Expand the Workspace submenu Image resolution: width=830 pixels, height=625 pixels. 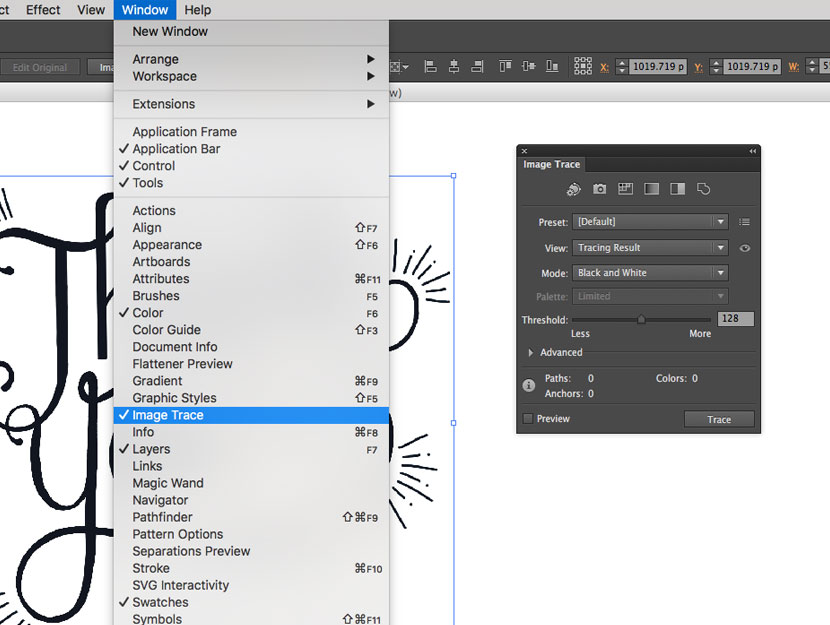tap(251, 76)
